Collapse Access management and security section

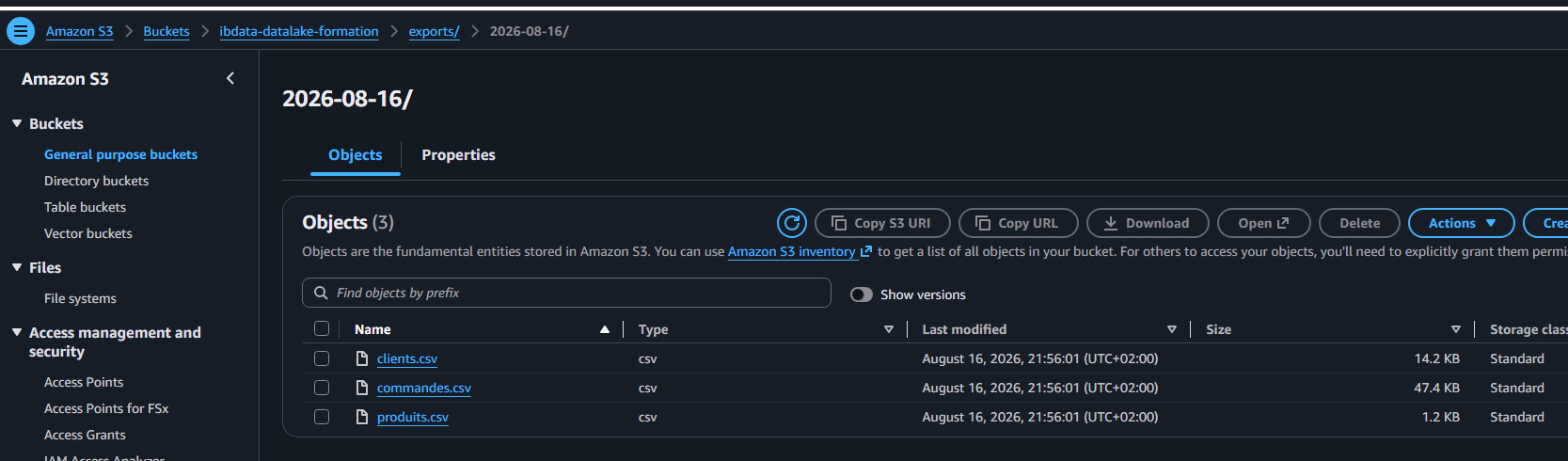point(17,332)
